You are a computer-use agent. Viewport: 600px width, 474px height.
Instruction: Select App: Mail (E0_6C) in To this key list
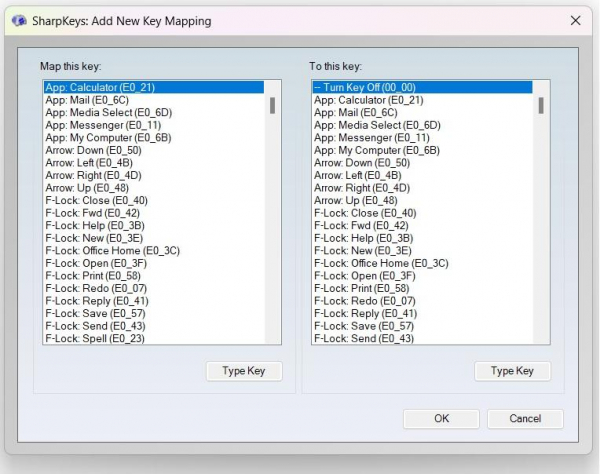click(x=422, y=112)
